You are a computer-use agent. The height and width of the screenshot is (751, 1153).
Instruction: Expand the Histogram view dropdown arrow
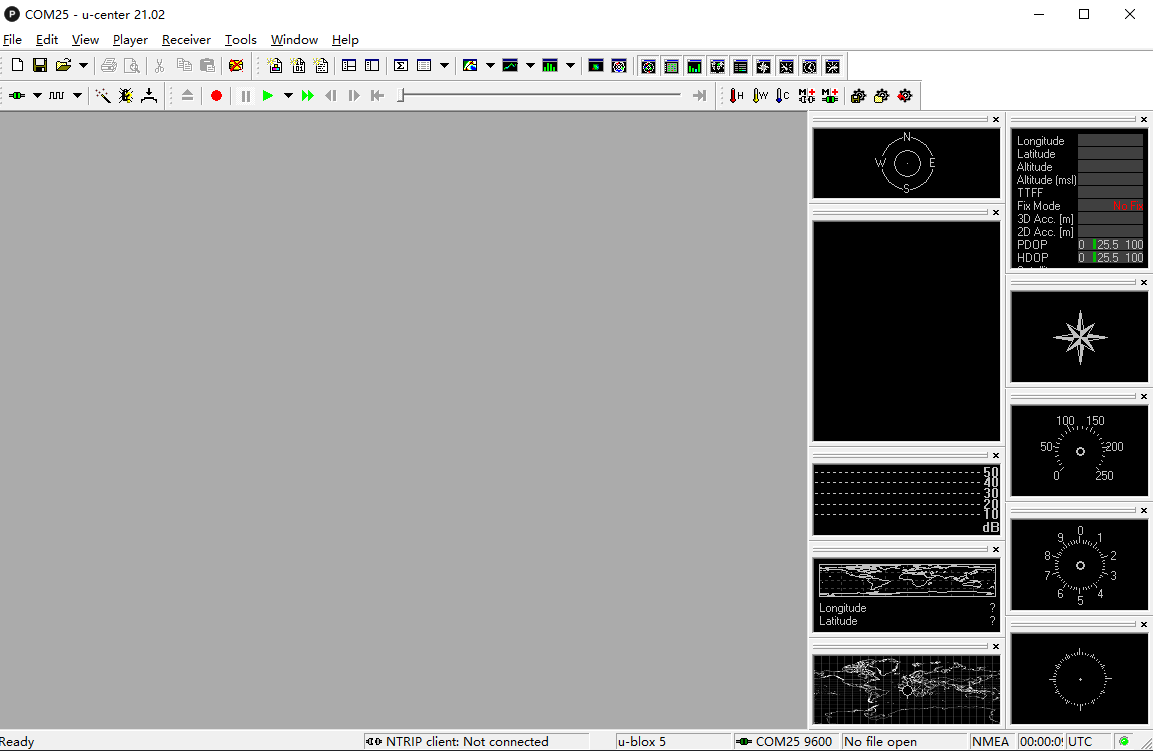click(570, 65)
